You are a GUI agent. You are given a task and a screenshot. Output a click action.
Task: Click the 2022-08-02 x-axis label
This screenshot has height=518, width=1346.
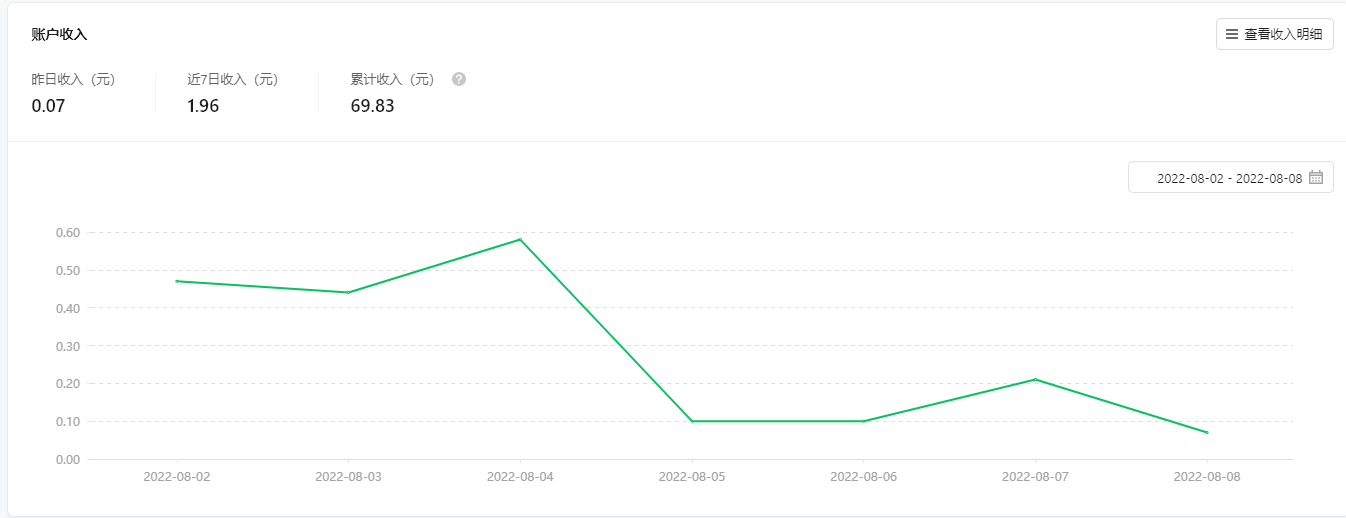pyautogui.click(x=177, y=477)
